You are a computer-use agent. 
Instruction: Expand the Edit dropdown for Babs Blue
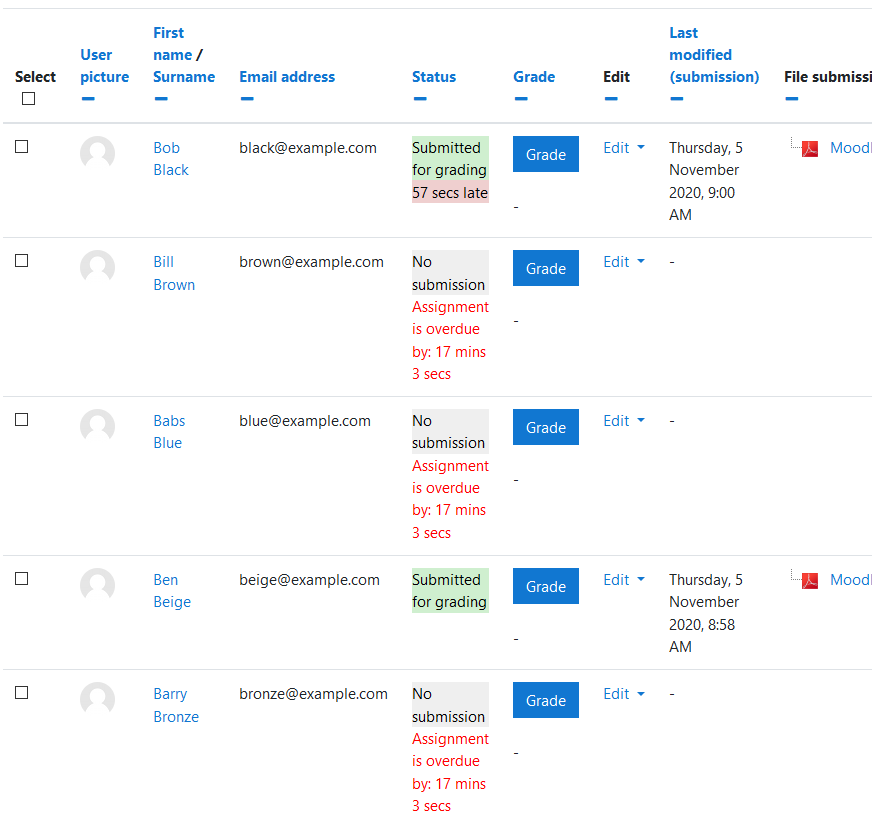point(623,421)
